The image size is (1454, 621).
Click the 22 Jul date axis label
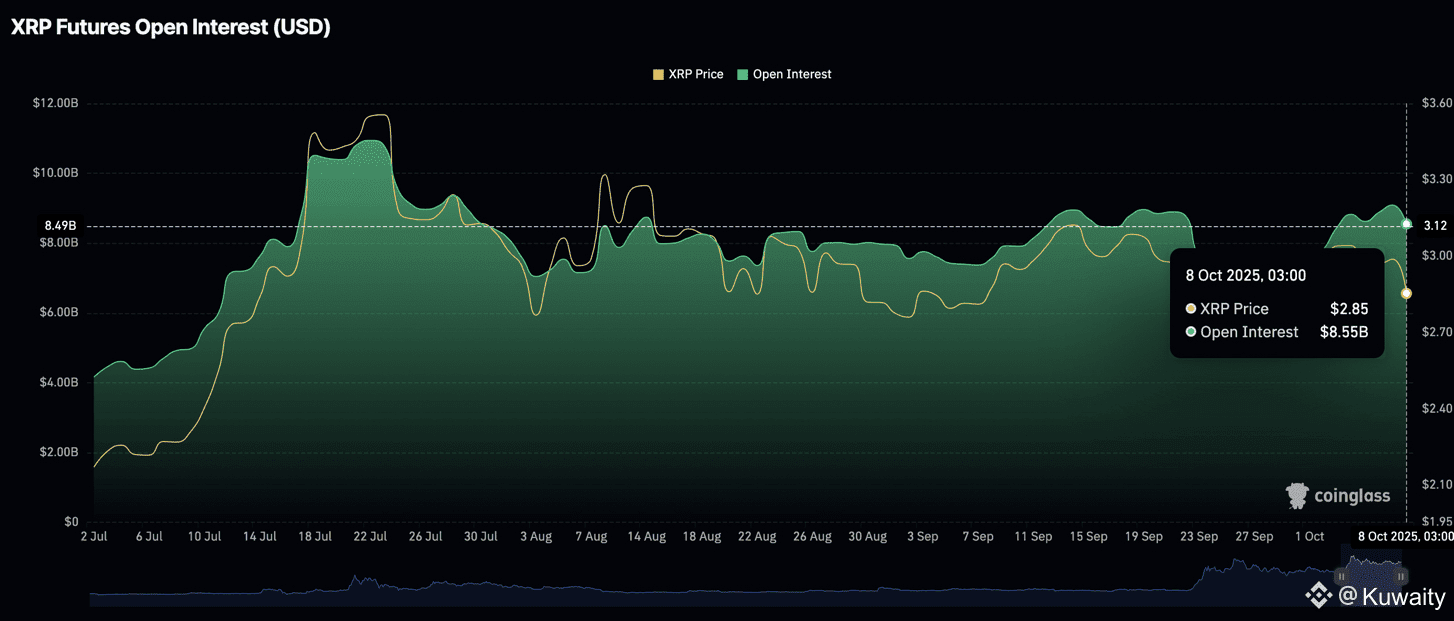(370, 537)
